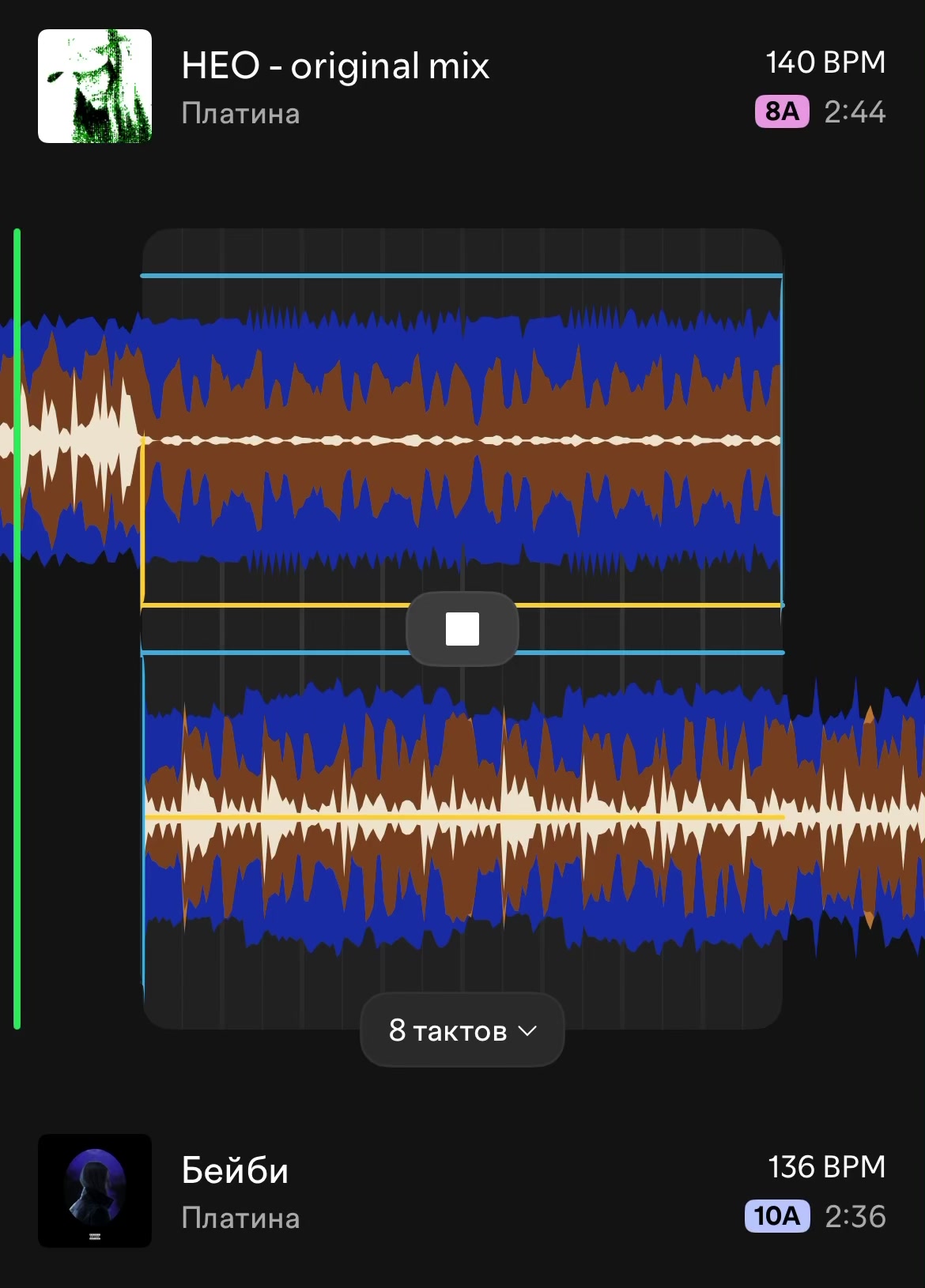The image size is (925, 1288).
Task: Tap the HEO - original mix cover art
Action: coord(95,86)
